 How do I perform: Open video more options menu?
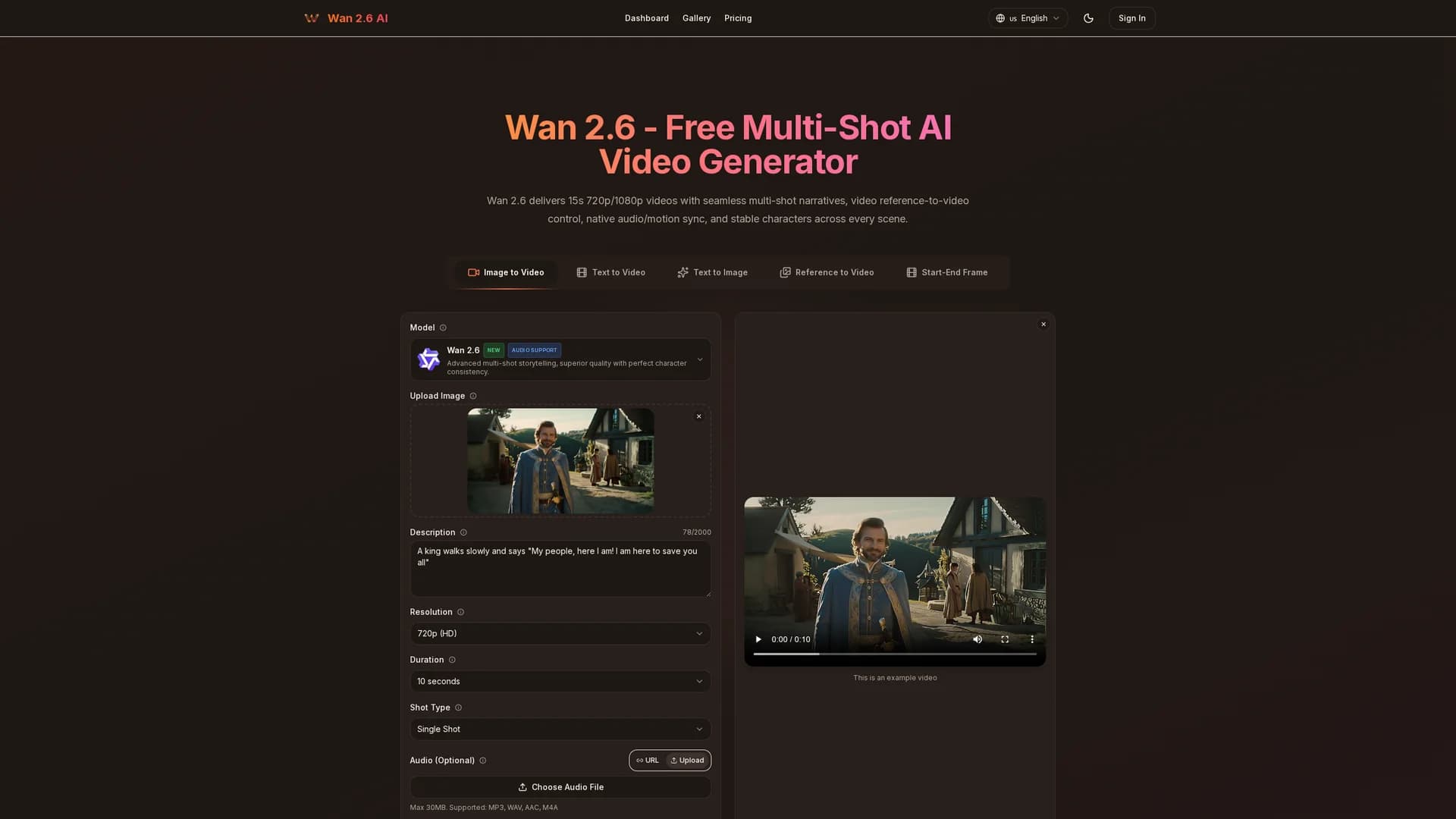[1032, 639]
